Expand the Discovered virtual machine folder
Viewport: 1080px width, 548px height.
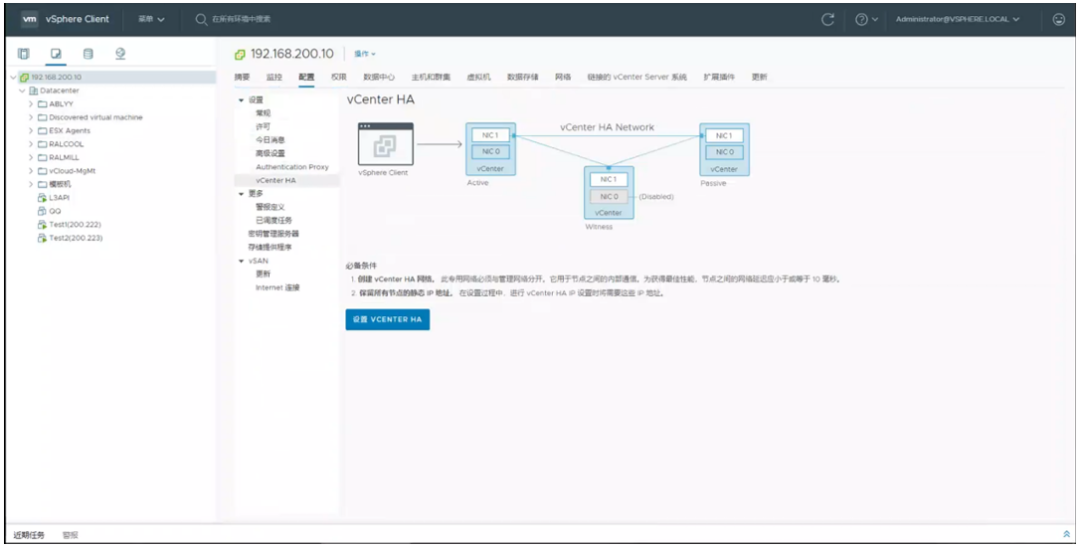coord(31,118)
